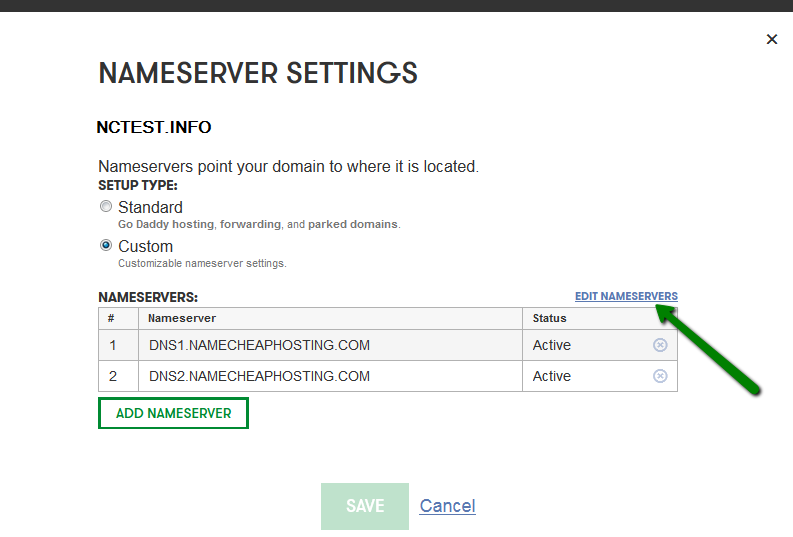The width and height of the screenshot is (793, 537).
Task: Click the row number 1 cell
Action: 118,345
